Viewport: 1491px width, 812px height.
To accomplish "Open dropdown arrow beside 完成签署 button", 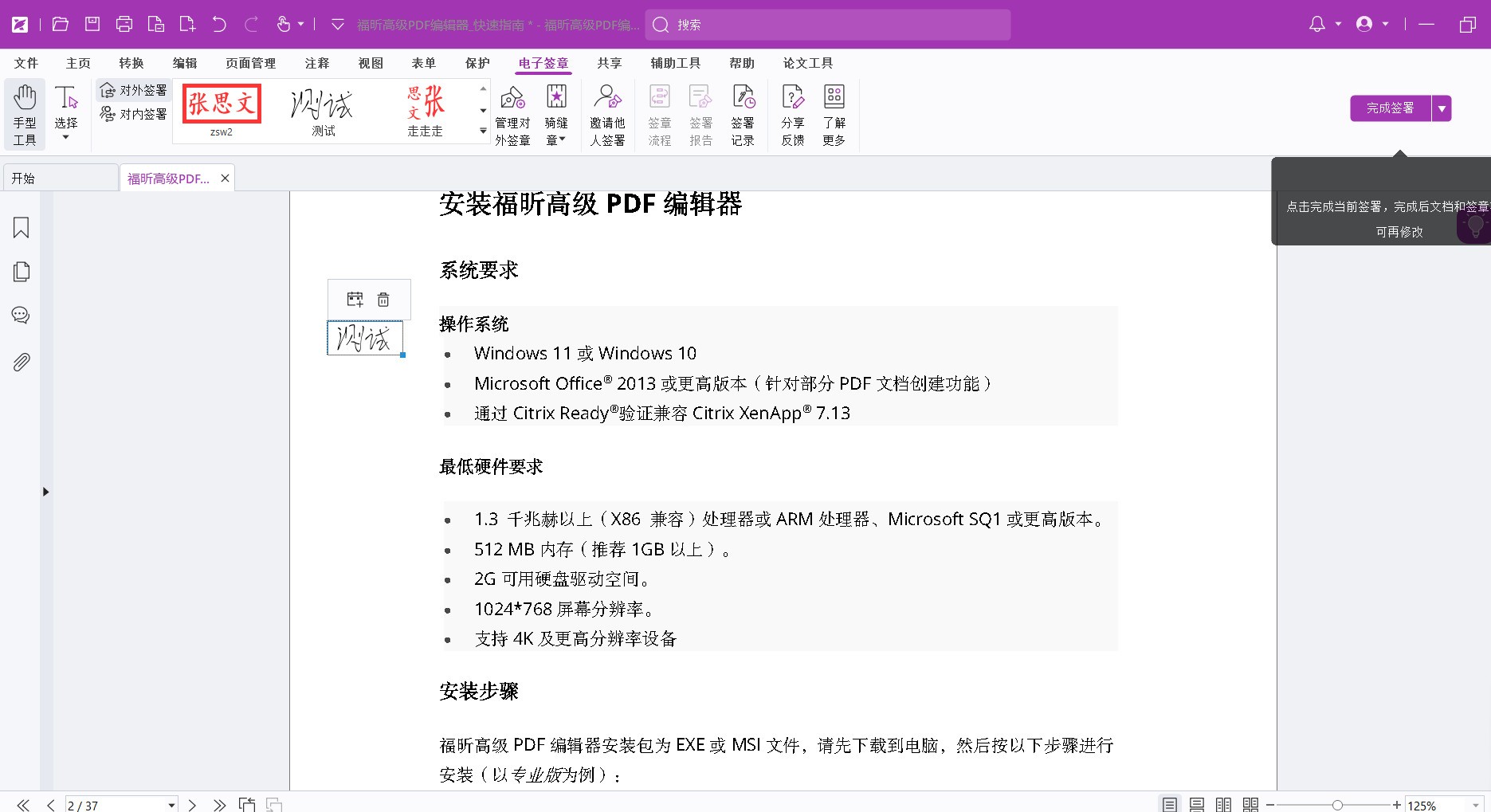I will click(1442, 108).
